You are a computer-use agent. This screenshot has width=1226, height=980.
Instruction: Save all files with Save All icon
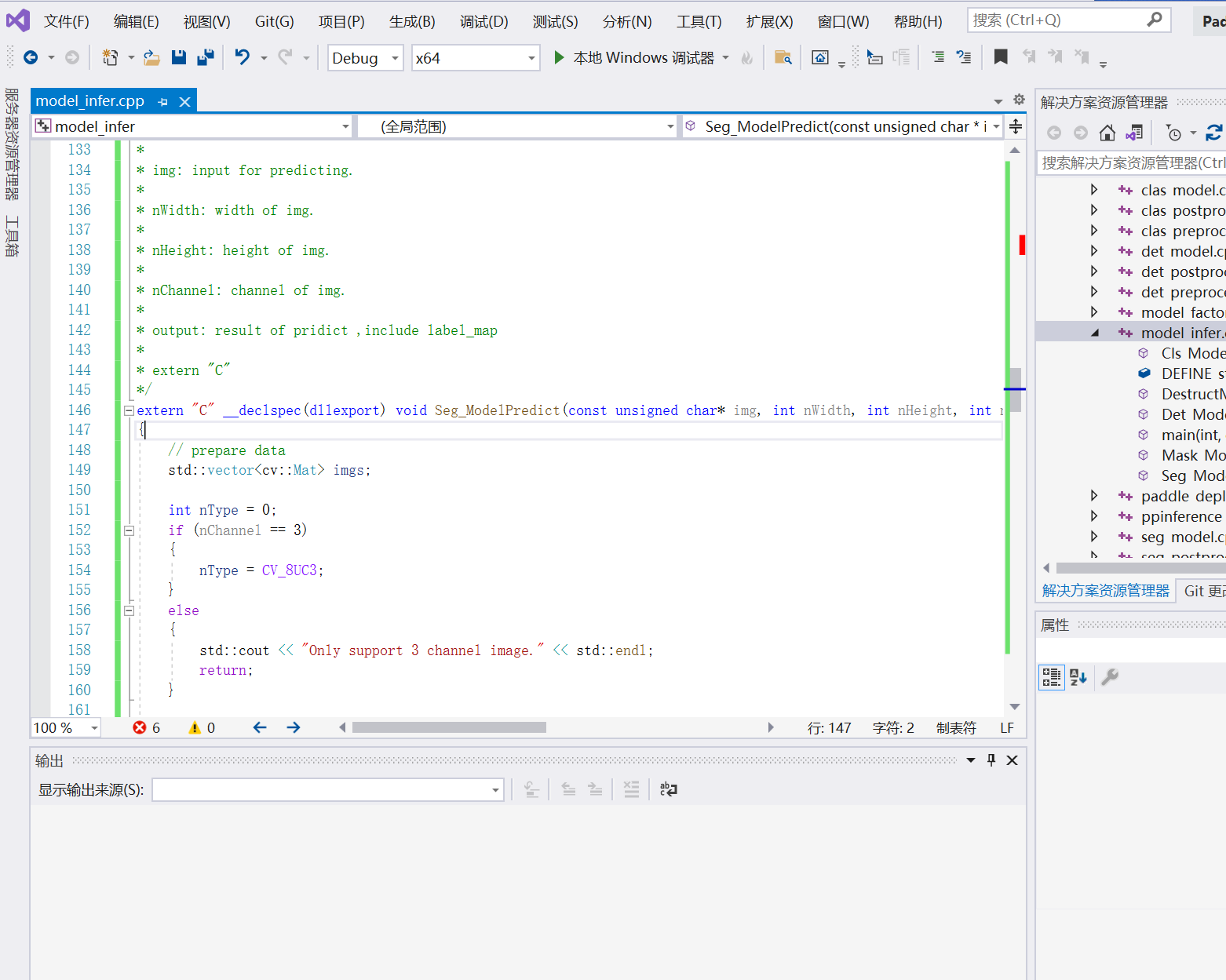(206, 57)
